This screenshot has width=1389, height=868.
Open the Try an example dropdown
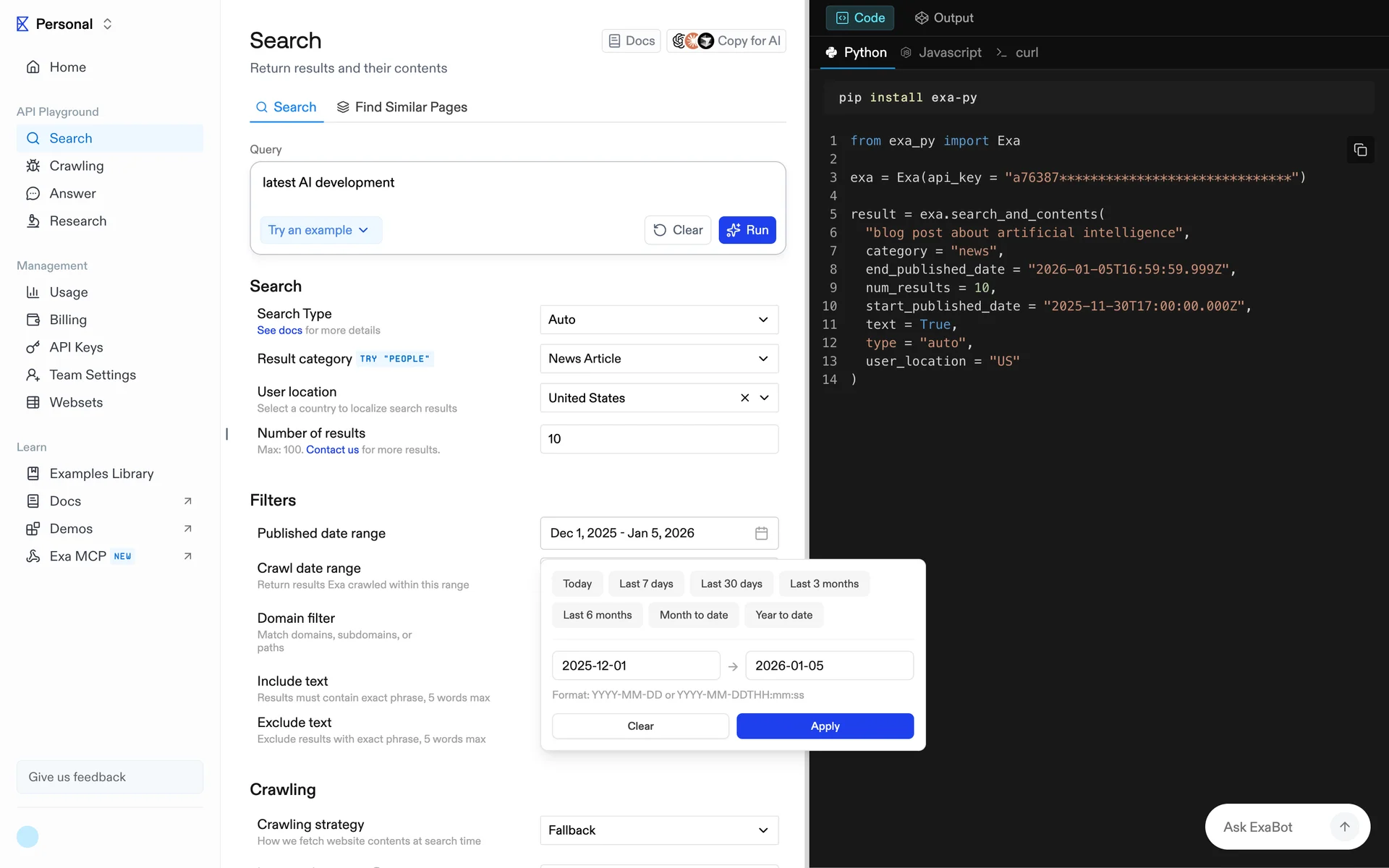point(320,230)
